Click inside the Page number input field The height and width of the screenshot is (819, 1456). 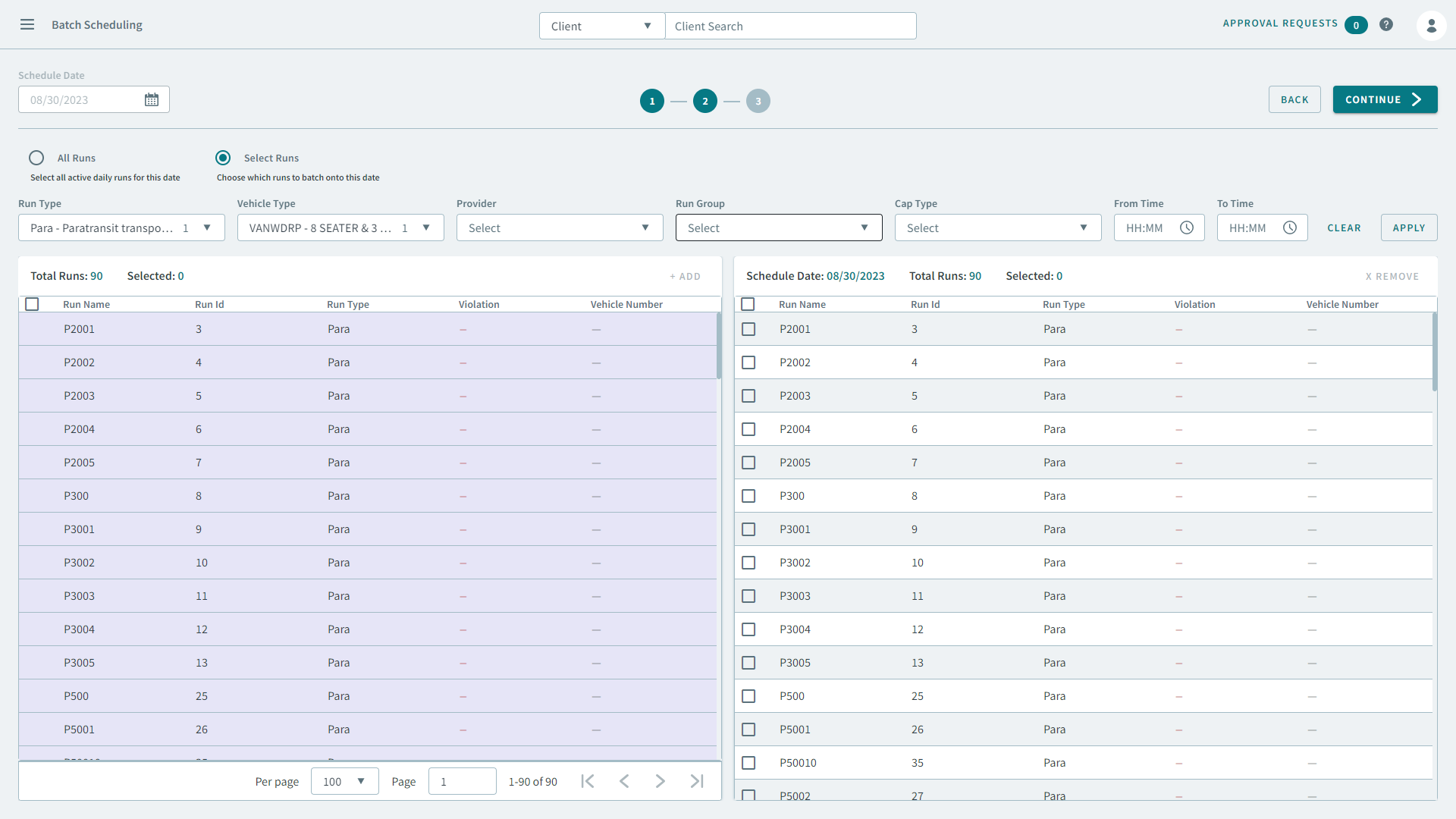(462, 781)
